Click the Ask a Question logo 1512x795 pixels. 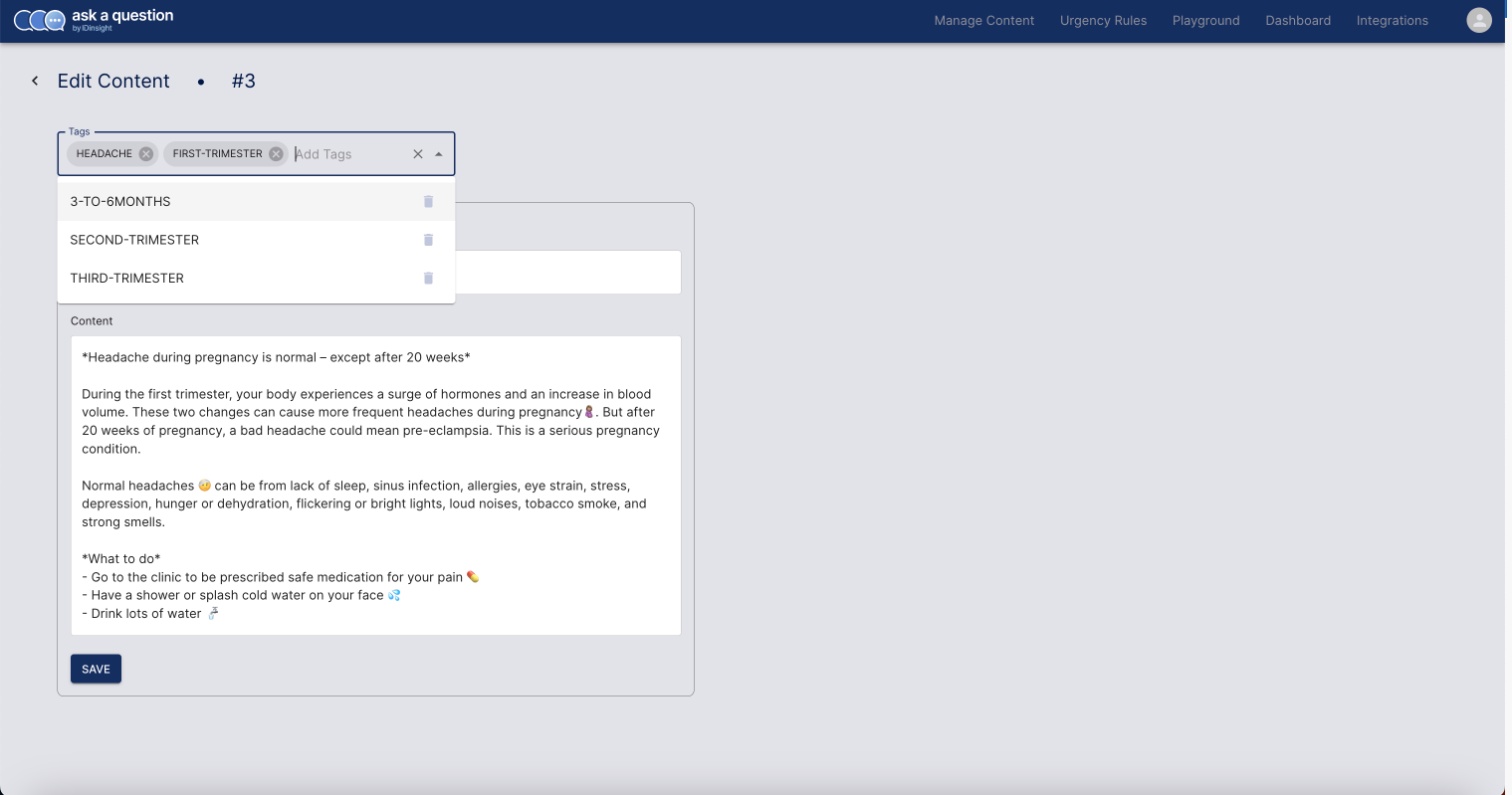click(94, 20)
